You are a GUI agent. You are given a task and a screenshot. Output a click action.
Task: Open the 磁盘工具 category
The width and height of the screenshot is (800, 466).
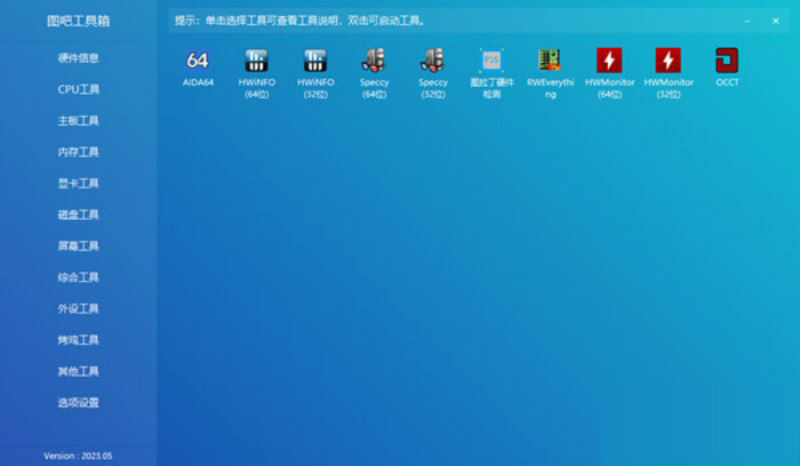click(78, 215)
